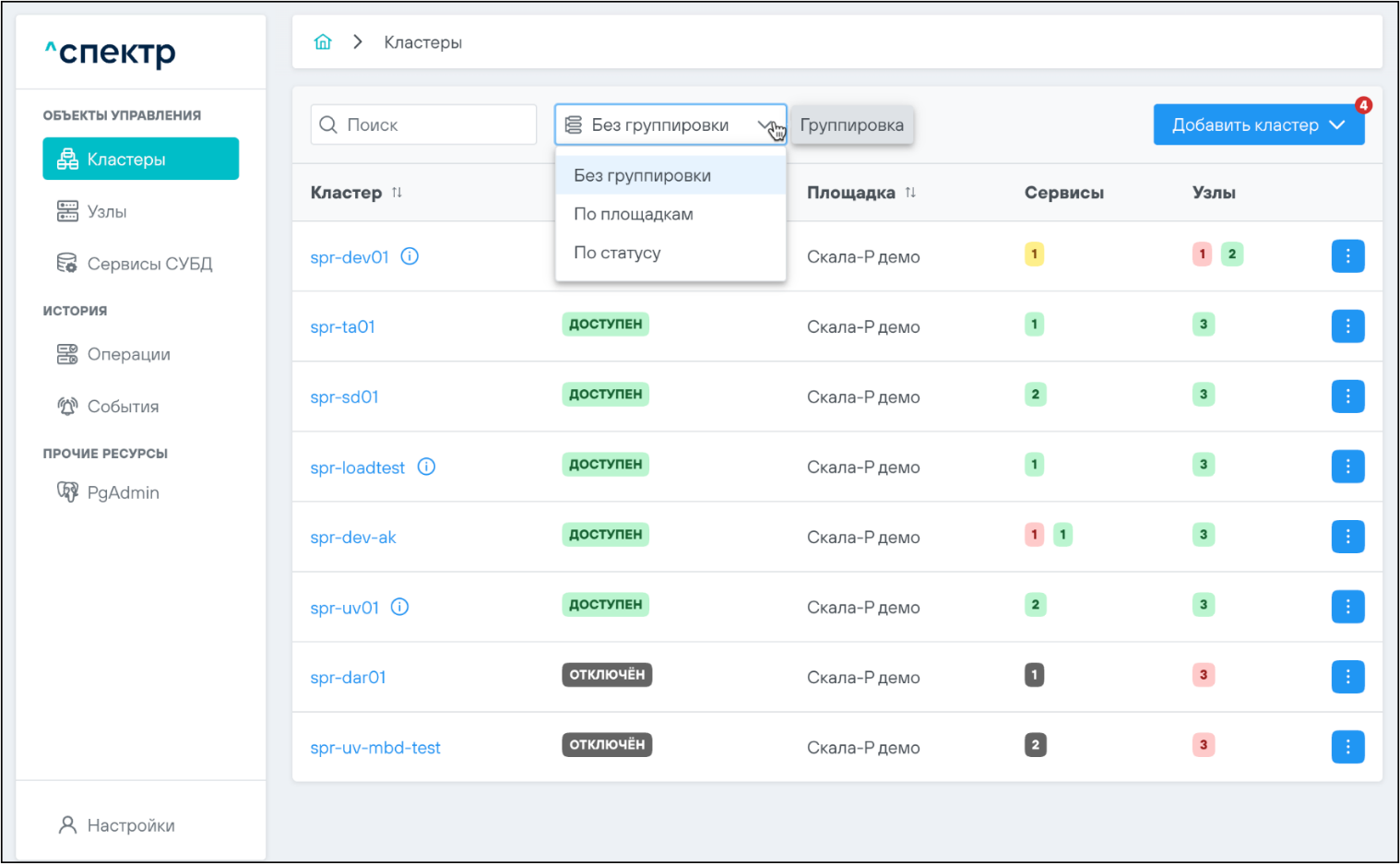The image size is (1400, 864).
Task: Sort by the Площадка column sort icon
Action: pos(910,193)
